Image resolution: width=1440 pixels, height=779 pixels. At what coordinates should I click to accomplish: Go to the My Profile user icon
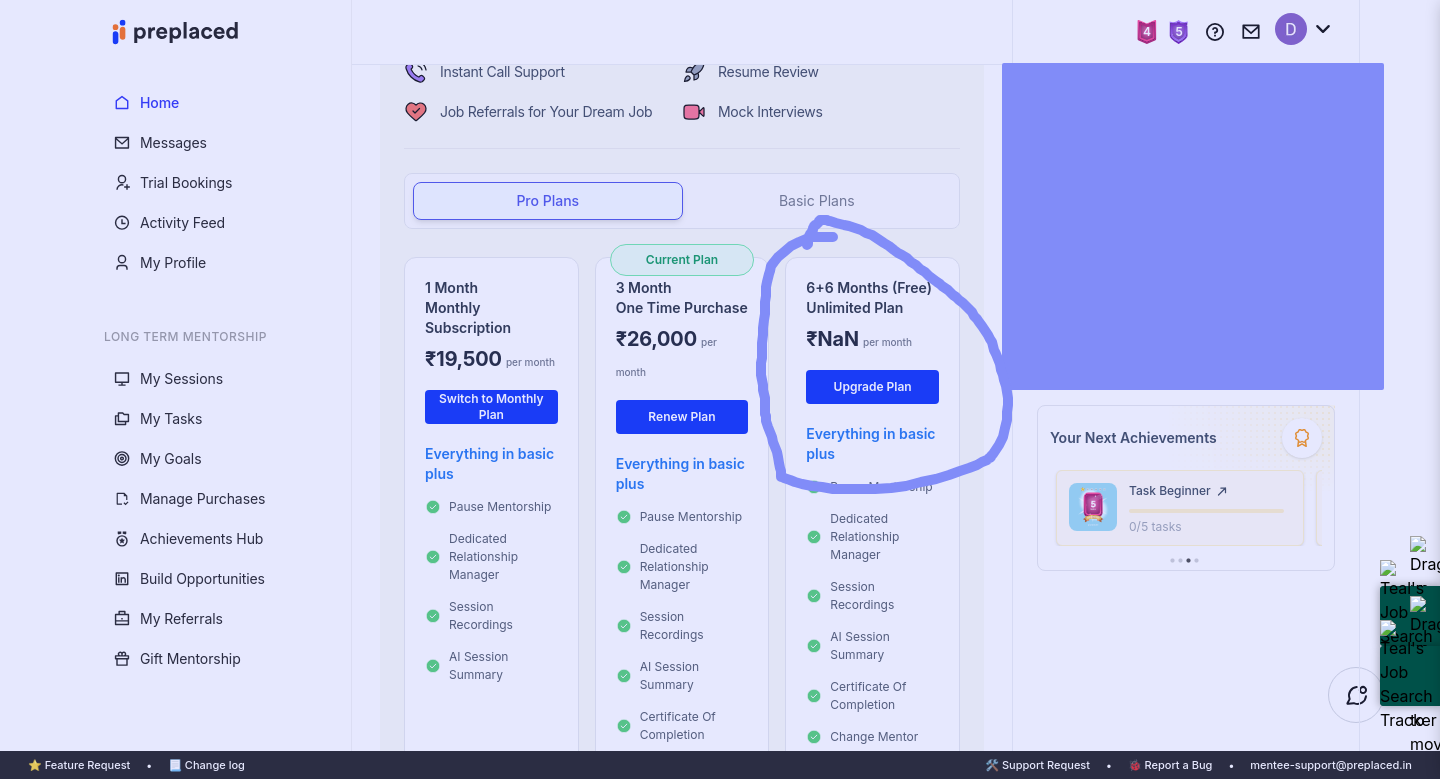click(x=122, y=263)
